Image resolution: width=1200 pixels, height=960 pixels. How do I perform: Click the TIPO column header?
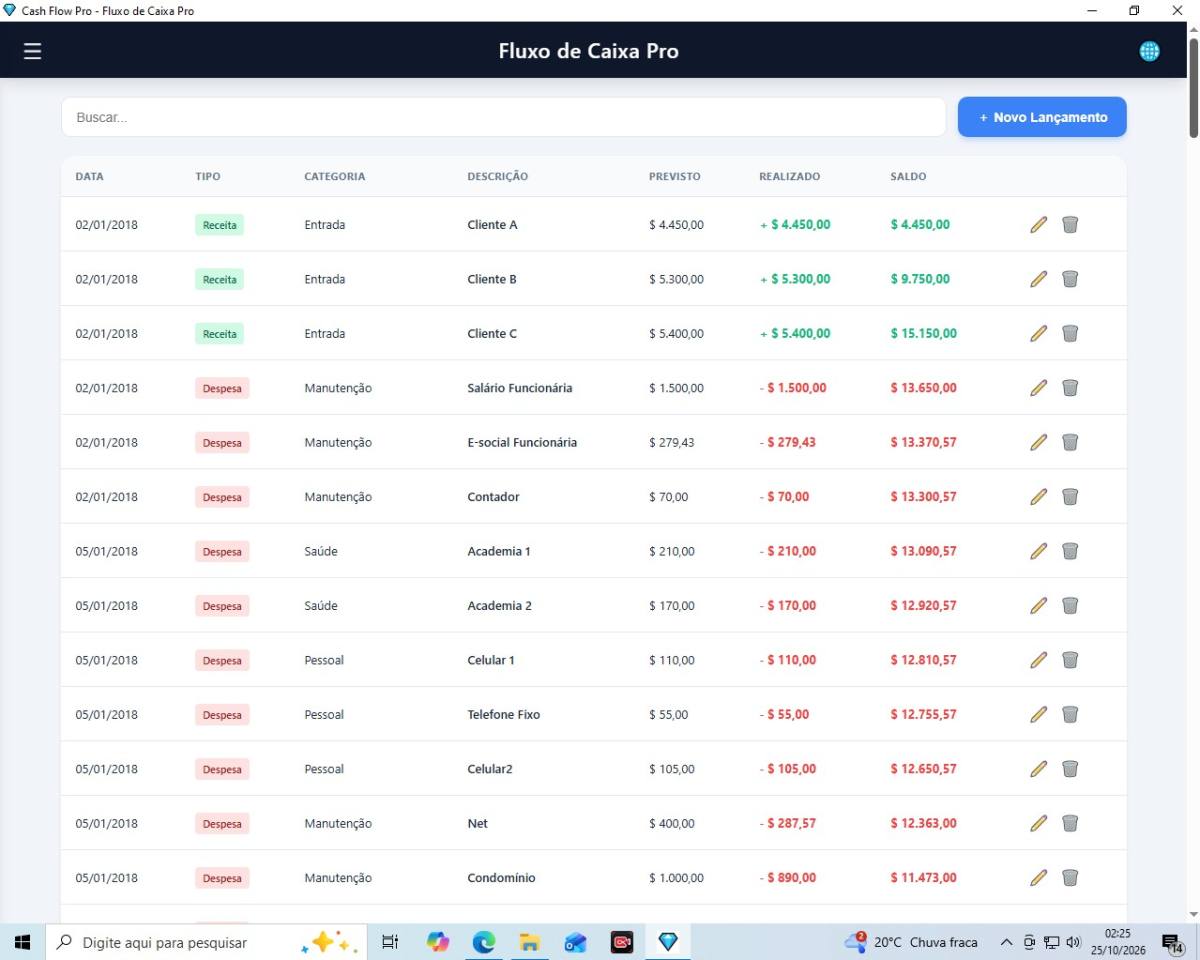pos(208,176)
